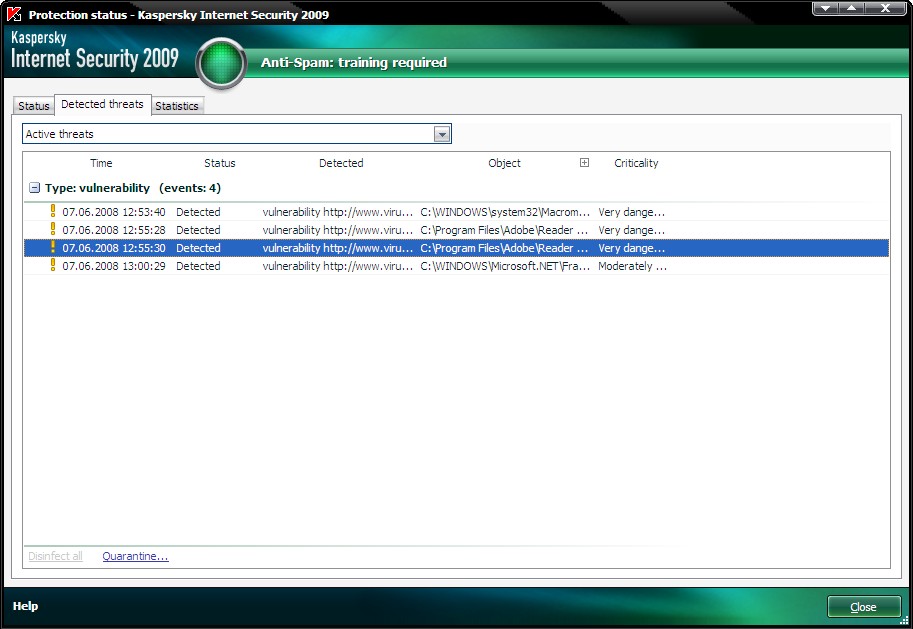
Task: Open the Help link at bottom
Action: [25, 606]
